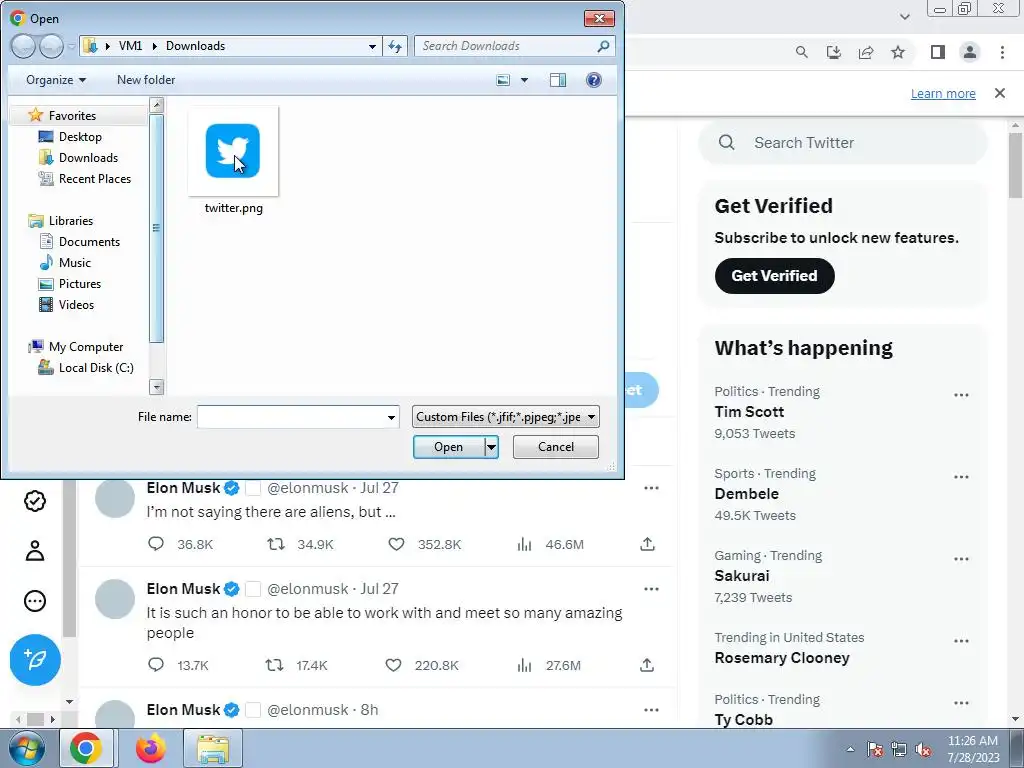This screenshot has height=768, width=1024.
Task: Open Pictures library
Action: 80,283
